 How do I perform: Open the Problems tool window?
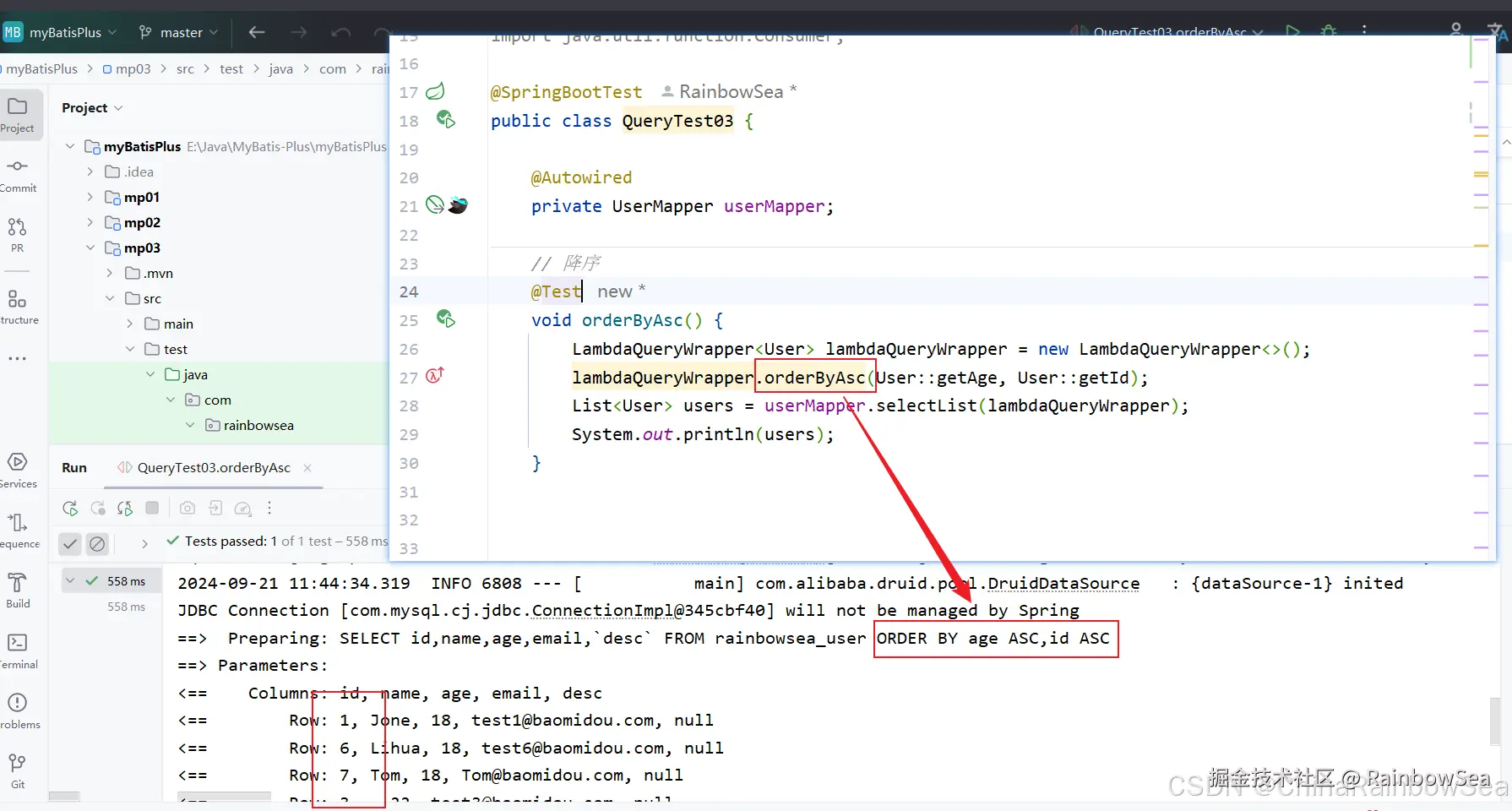coord(18,711)
